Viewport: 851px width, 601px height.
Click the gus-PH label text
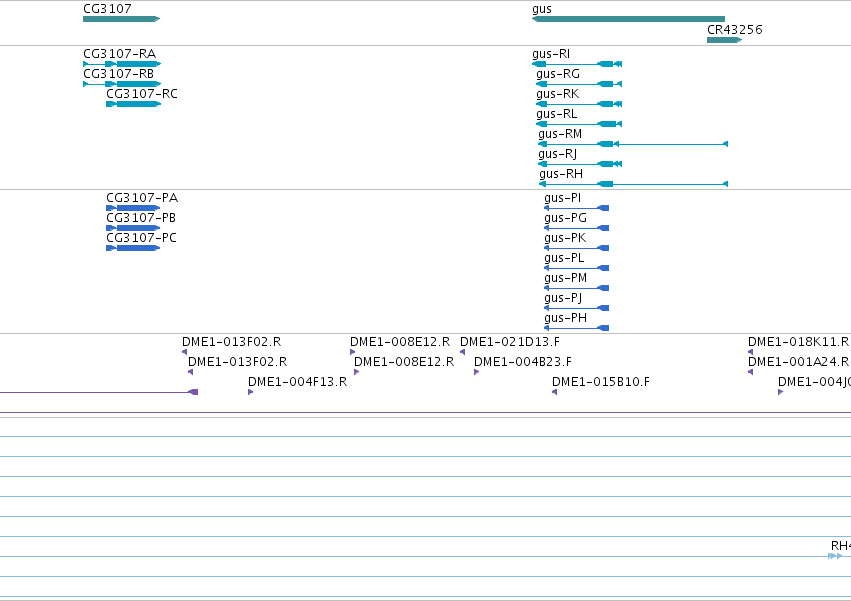(x=566, y=318)
